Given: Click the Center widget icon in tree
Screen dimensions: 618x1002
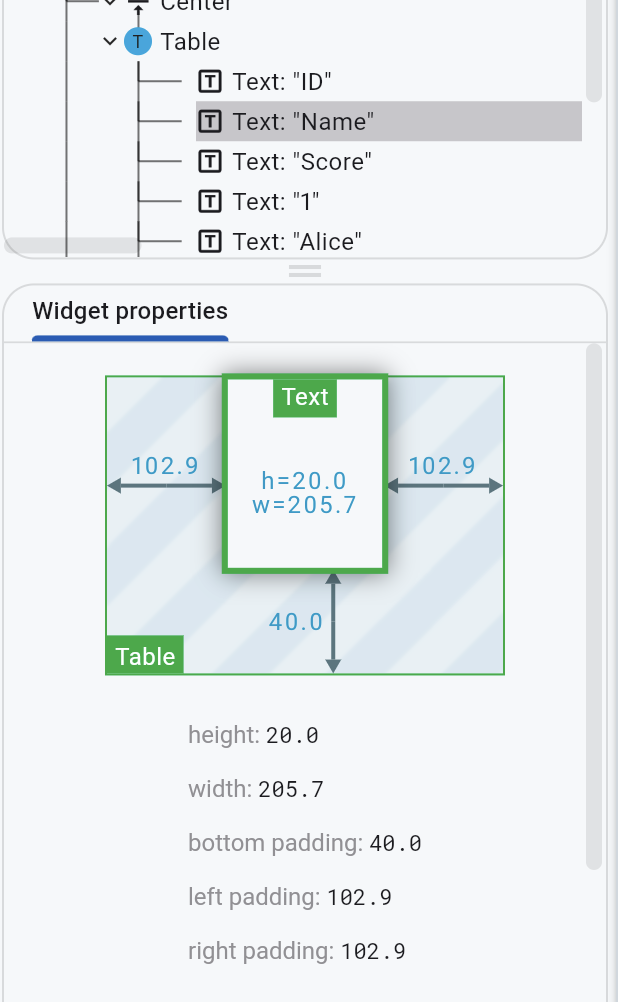Looking at the screenshot, I should pos(138,5).
